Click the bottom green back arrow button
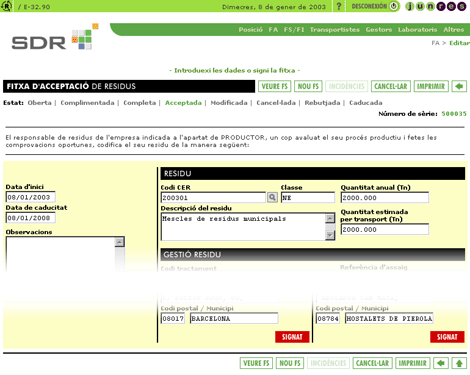470x375 pixels. [x=441, y=363]
